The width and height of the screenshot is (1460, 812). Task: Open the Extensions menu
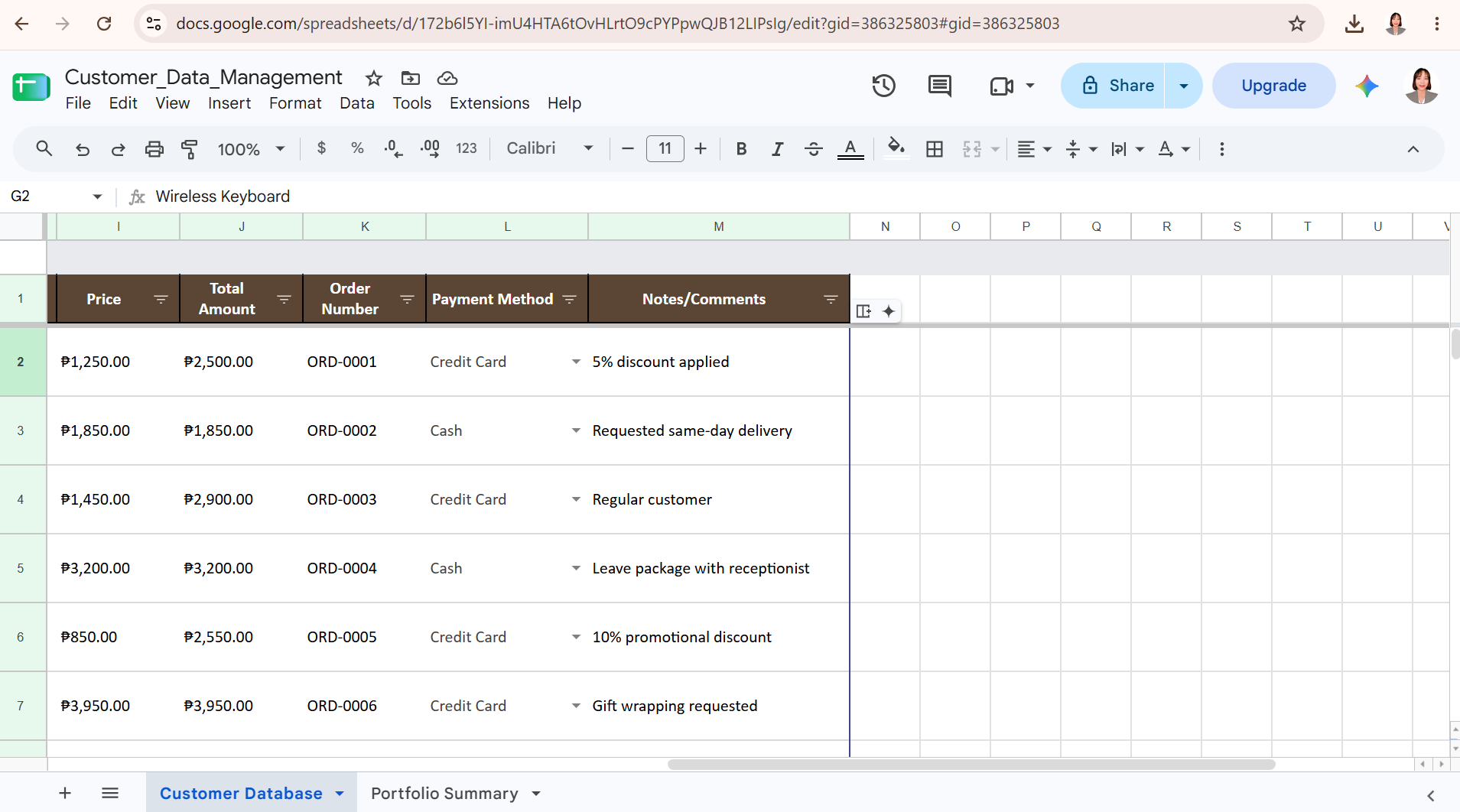pos(489,103)
